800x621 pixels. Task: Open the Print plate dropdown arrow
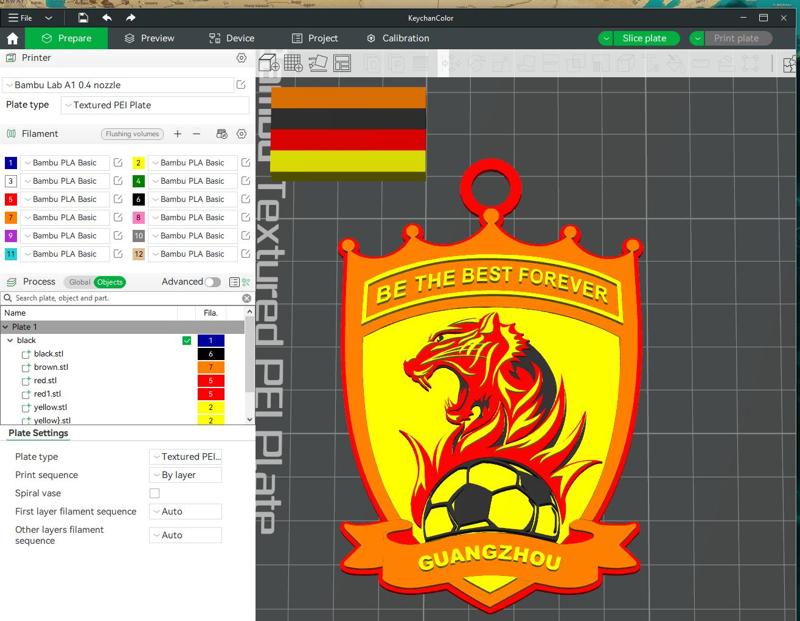[x=697, y=38]
